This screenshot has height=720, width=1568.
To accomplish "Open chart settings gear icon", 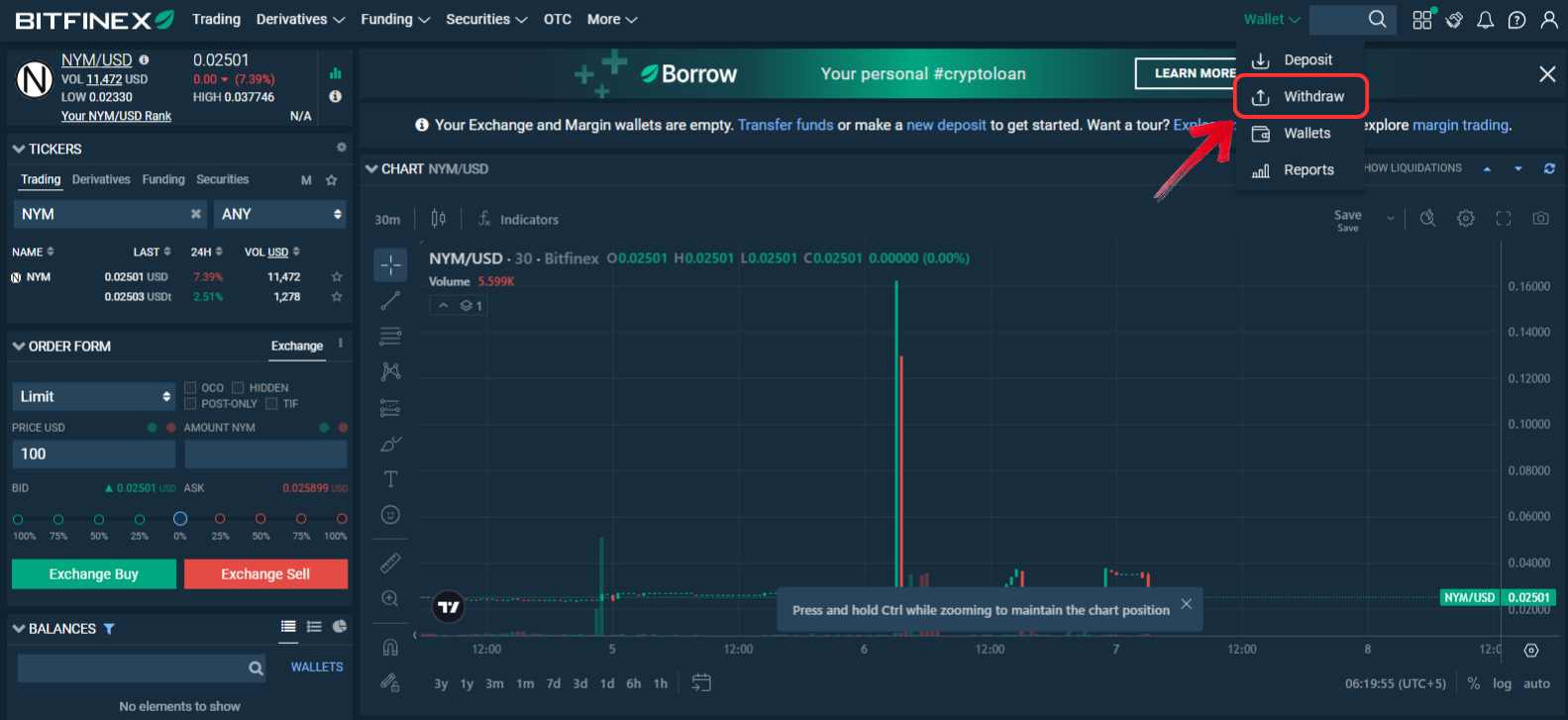I will point(1466,219).
